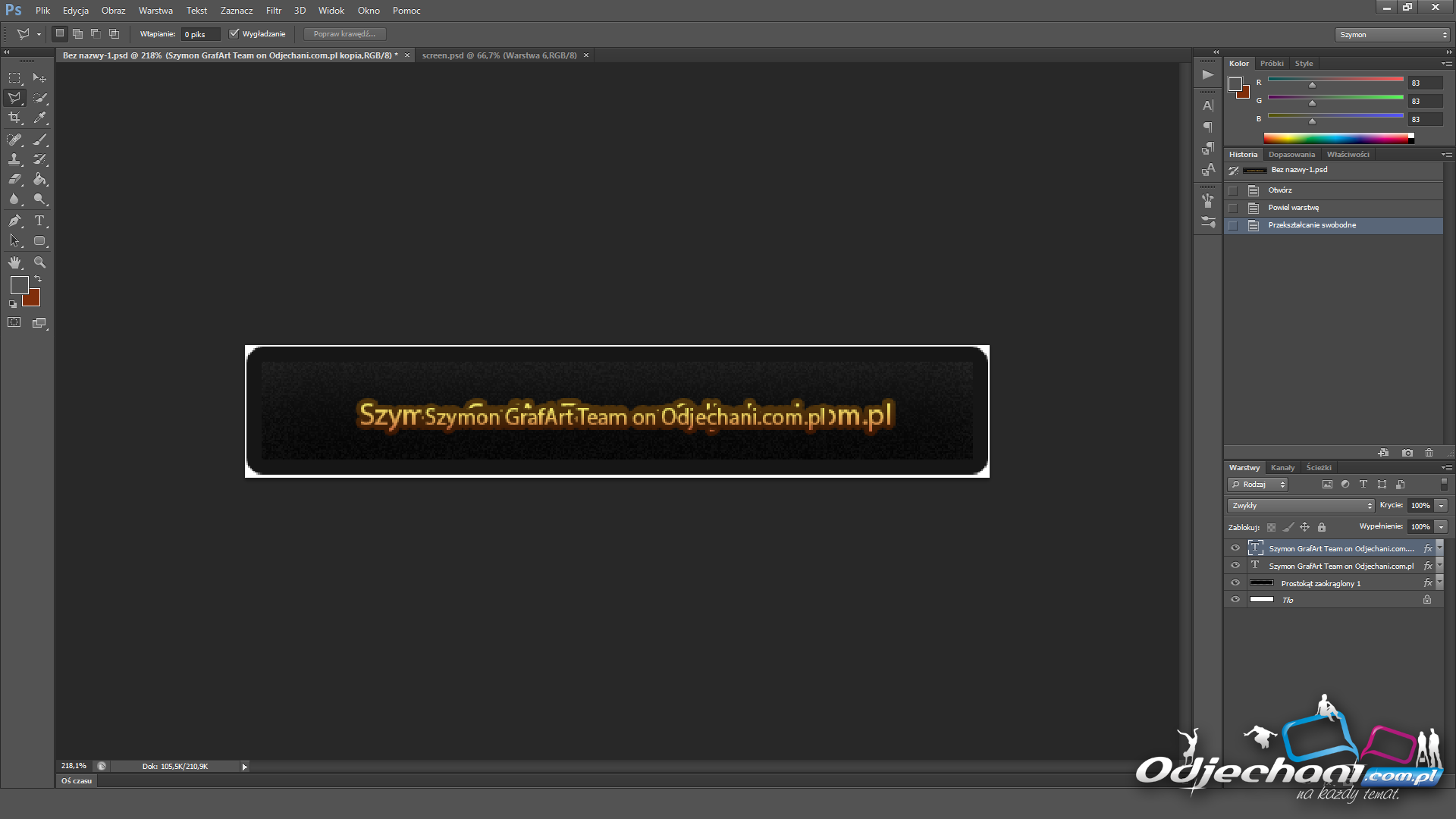The image size is (1456, 819).
Task: Open the Paragraph panel icon
Action: 1208,127
